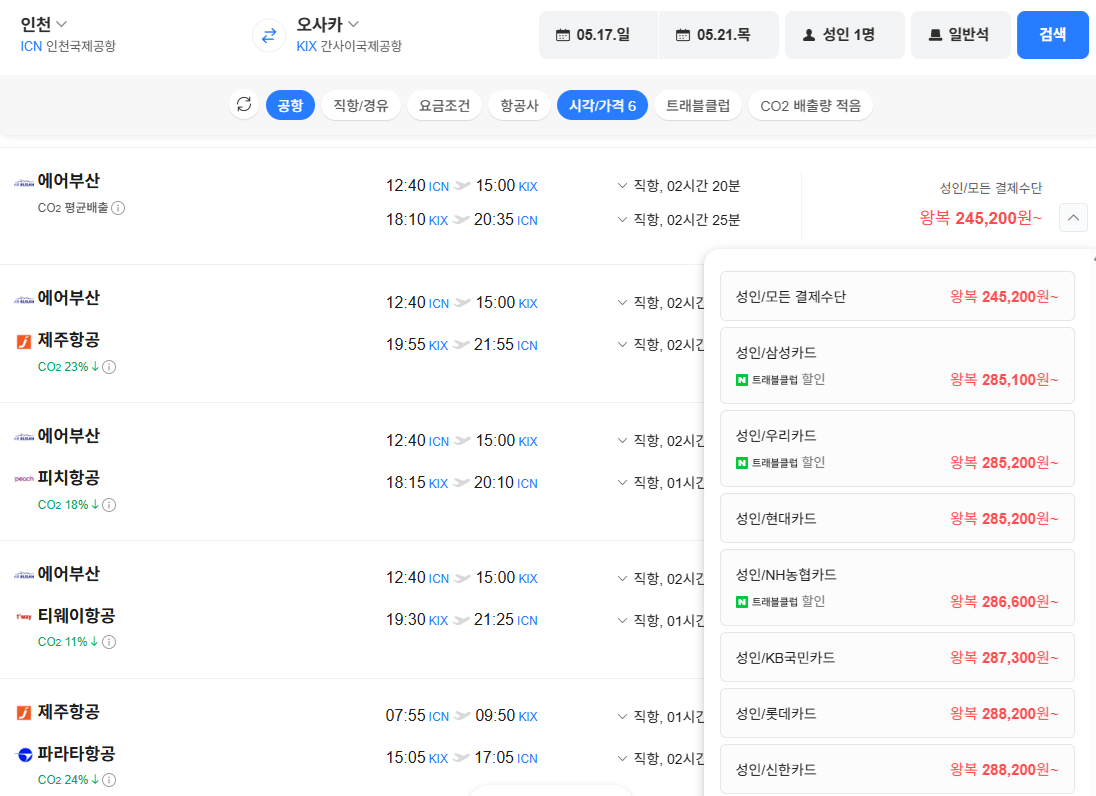1096x796 pixels.
Task: Enable the CO2 배출량 적음 filter
Action: pyautogui.click(x=810, y=105)
